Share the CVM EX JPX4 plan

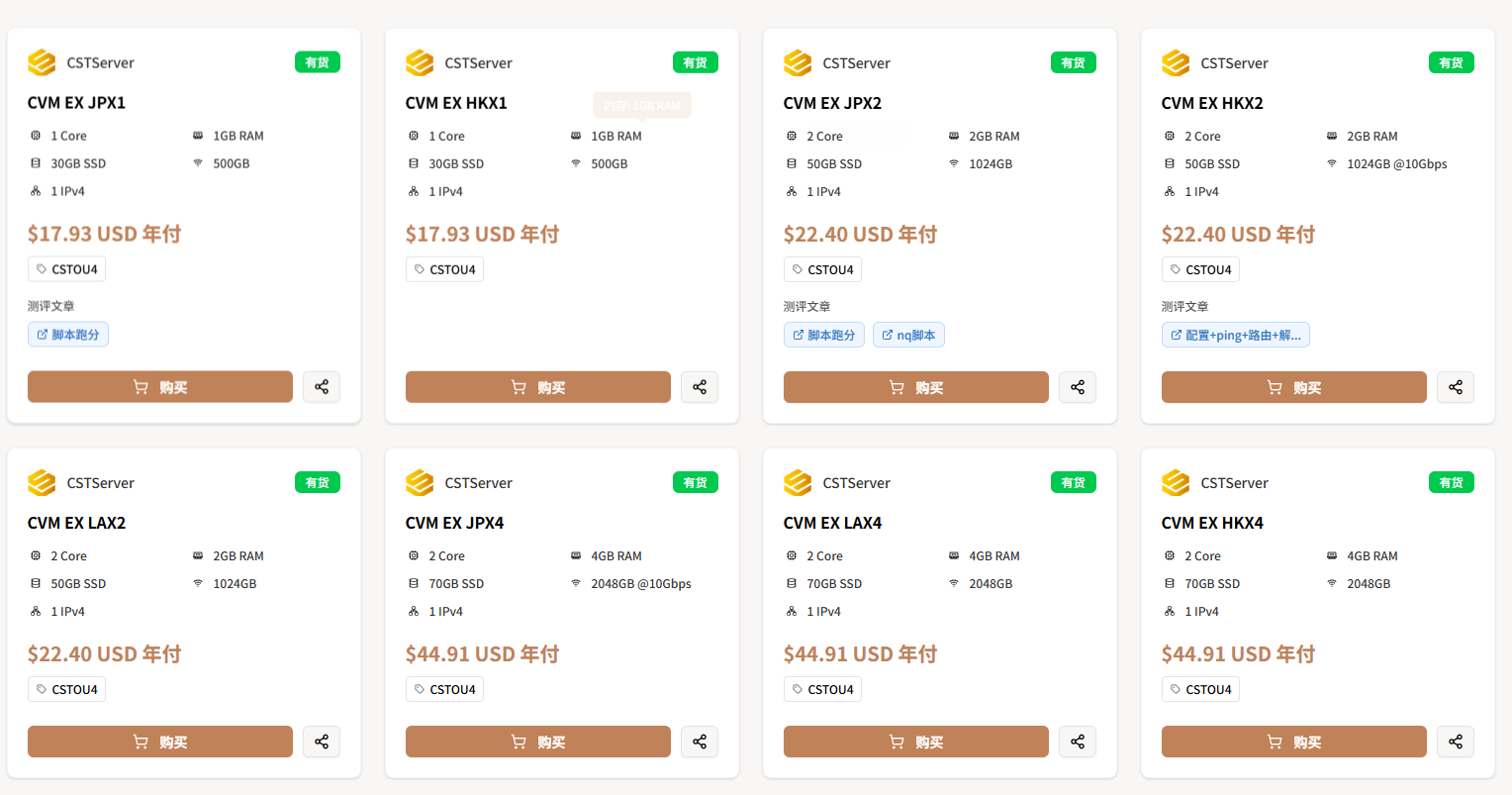click(x=700, y=742)
